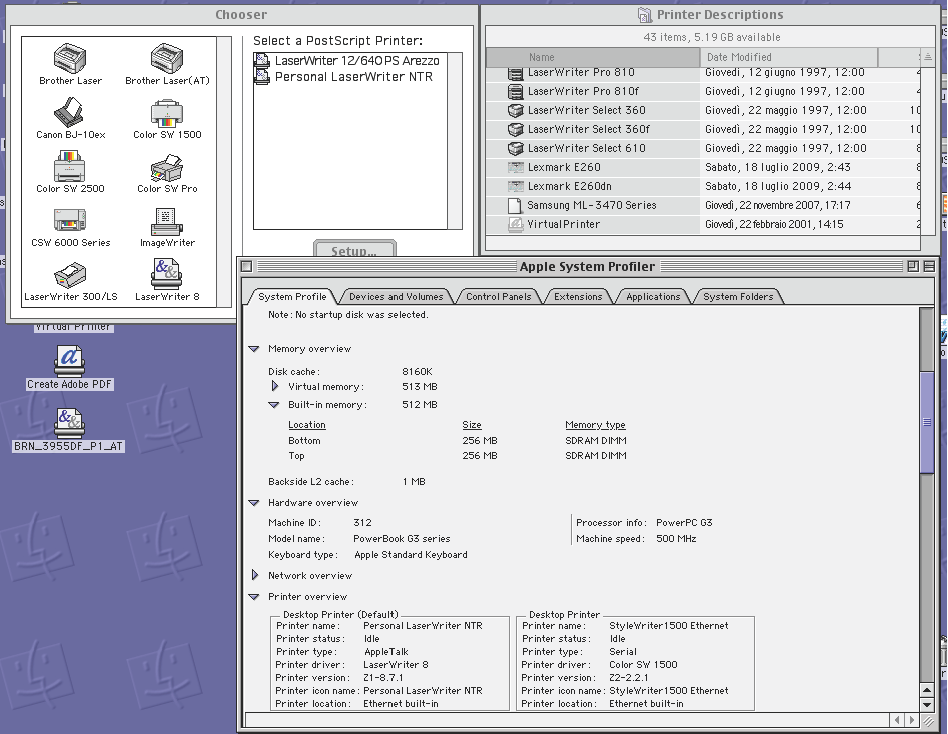Click the 'Z1-8.7.1' printer version value
This screenshot has width=948, height=734.
tap(383, 678)
